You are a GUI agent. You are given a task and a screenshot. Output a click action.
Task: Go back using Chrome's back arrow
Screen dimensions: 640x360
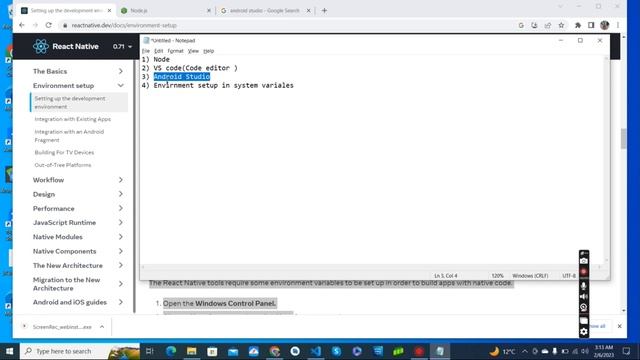[22, 25]
